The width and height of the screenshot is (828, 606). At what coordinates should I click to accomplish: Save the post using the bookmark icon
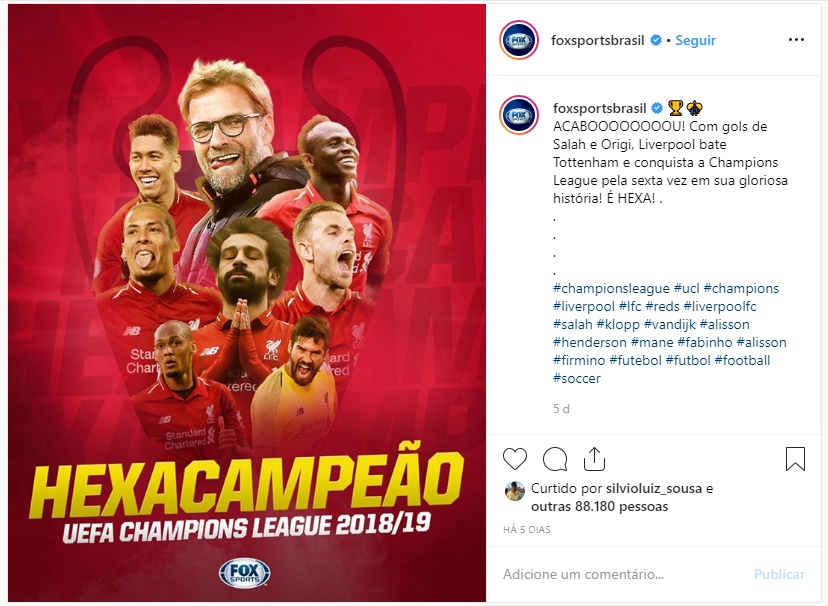795,459
